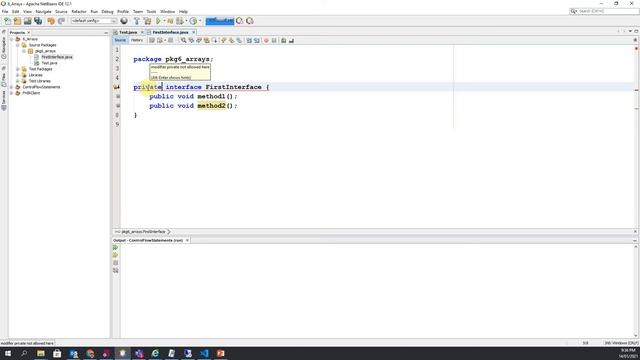Open Visual Studio Code from taskbar
The width and height of the screenshot is (640, 360).
[204, 353]
